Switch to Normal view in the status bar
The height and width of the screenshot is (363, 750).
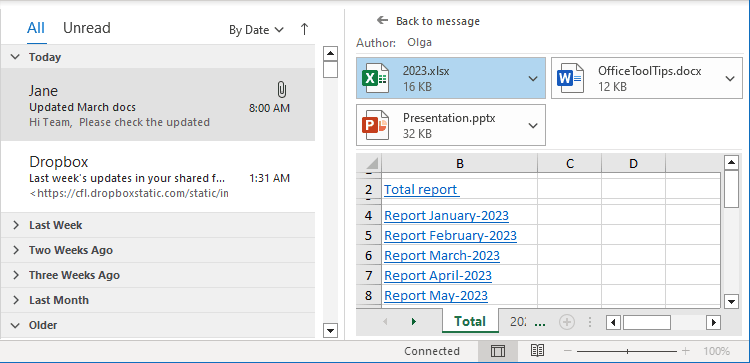point(498,351)
